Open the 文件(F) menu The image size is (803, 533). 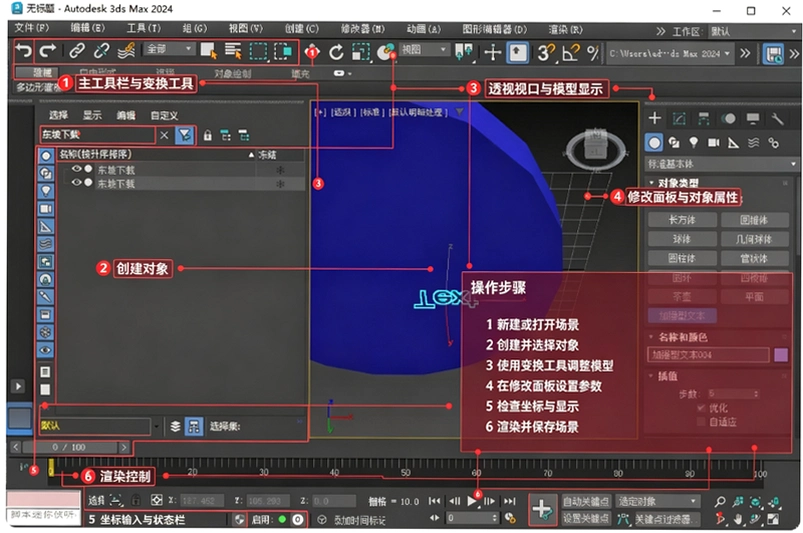[x=32, y=28]
